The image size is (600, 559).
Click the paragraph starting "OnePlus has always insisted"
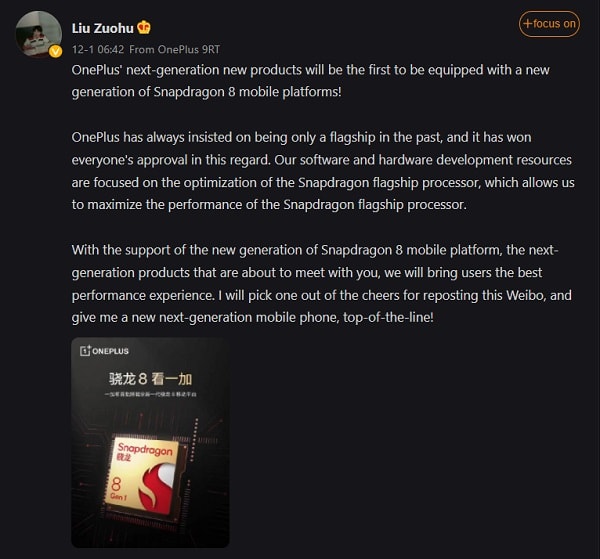coord(310,170)
